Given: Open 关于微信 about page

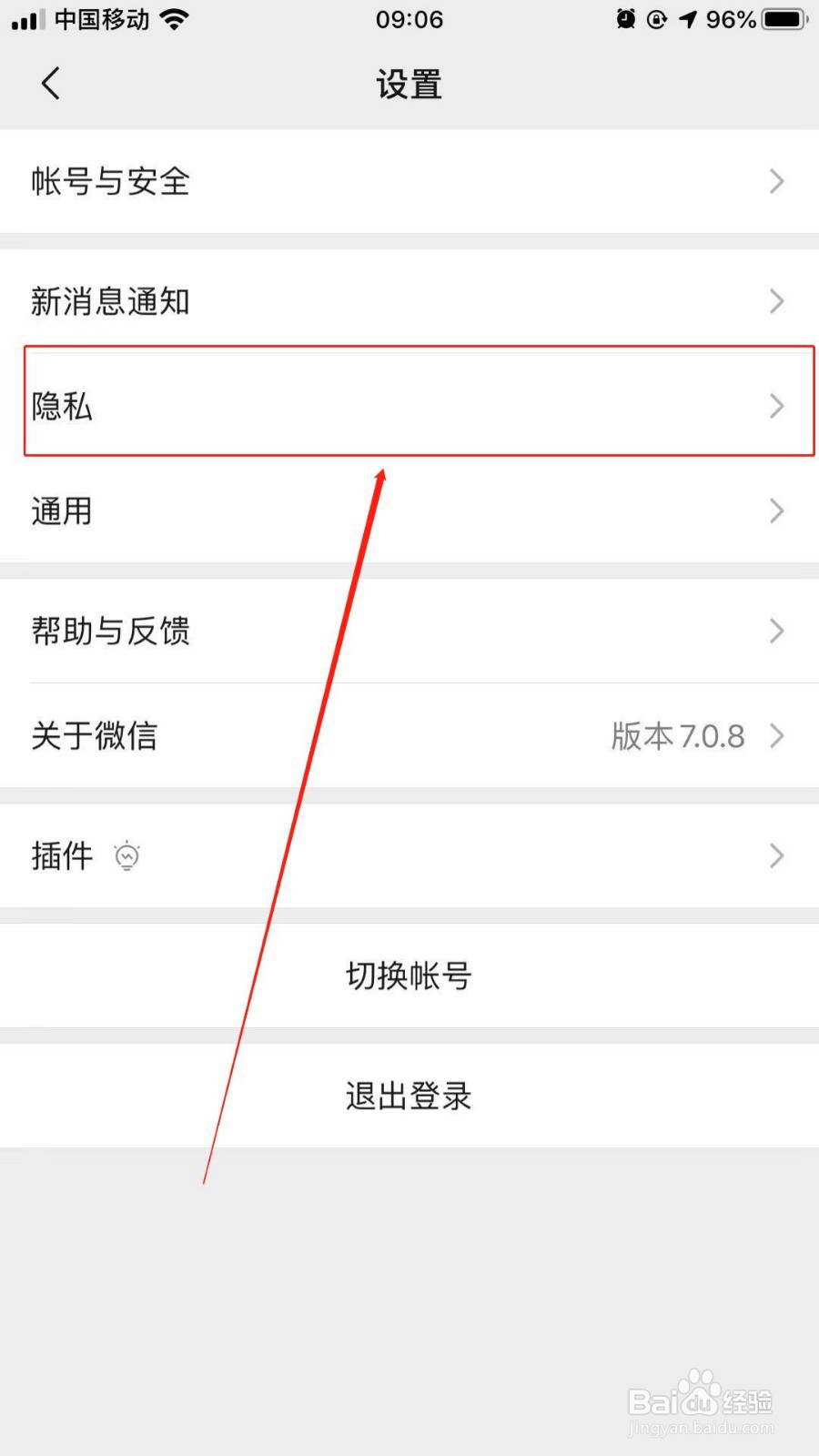Looking at the screenshot, I should coord(409,735).
